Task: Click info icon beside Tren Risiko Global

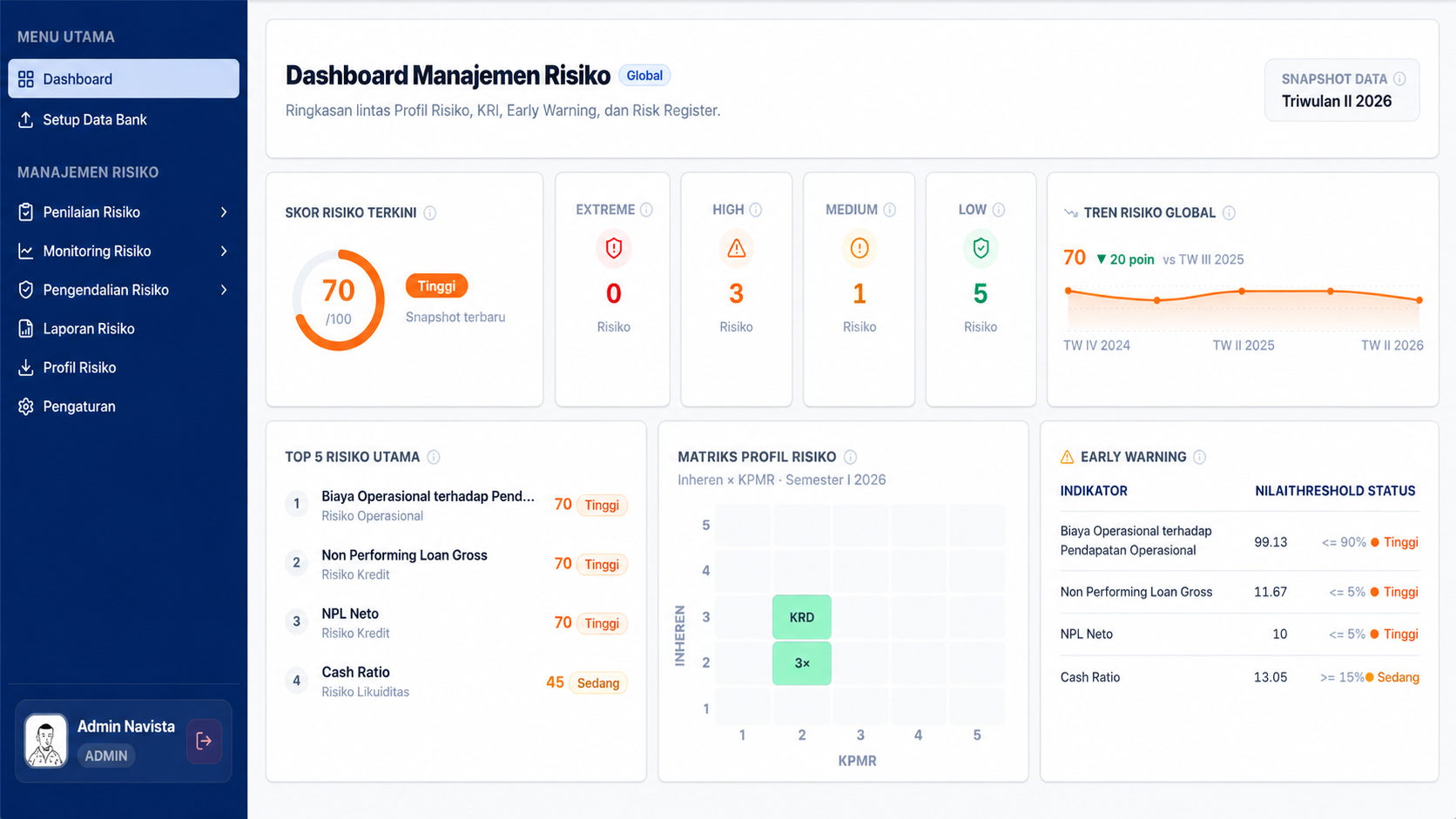Action: coord(1229,212)
